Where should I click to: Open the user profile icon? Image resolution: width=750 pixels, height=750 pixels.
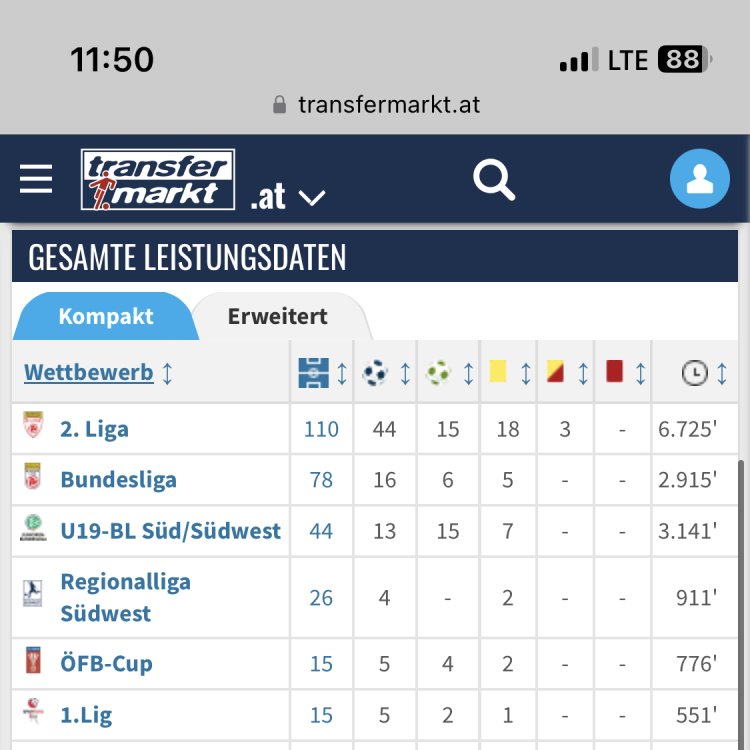pos(699,180)
